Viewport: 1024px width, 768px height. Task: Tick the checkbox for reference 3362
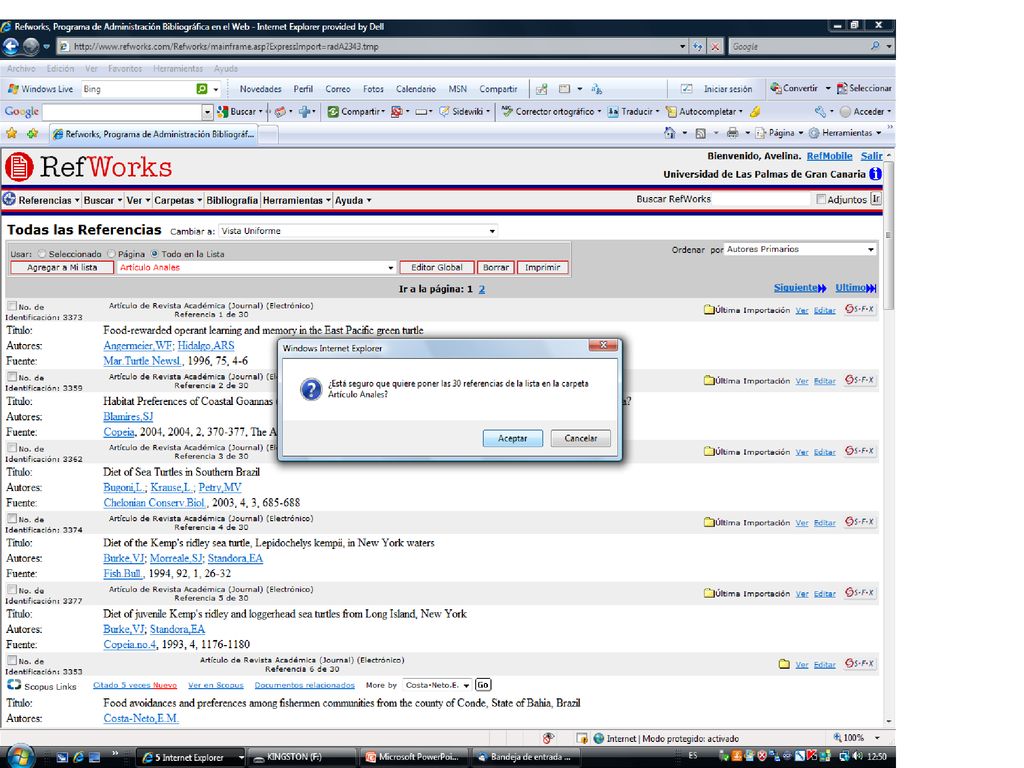[x=12, y=447]
